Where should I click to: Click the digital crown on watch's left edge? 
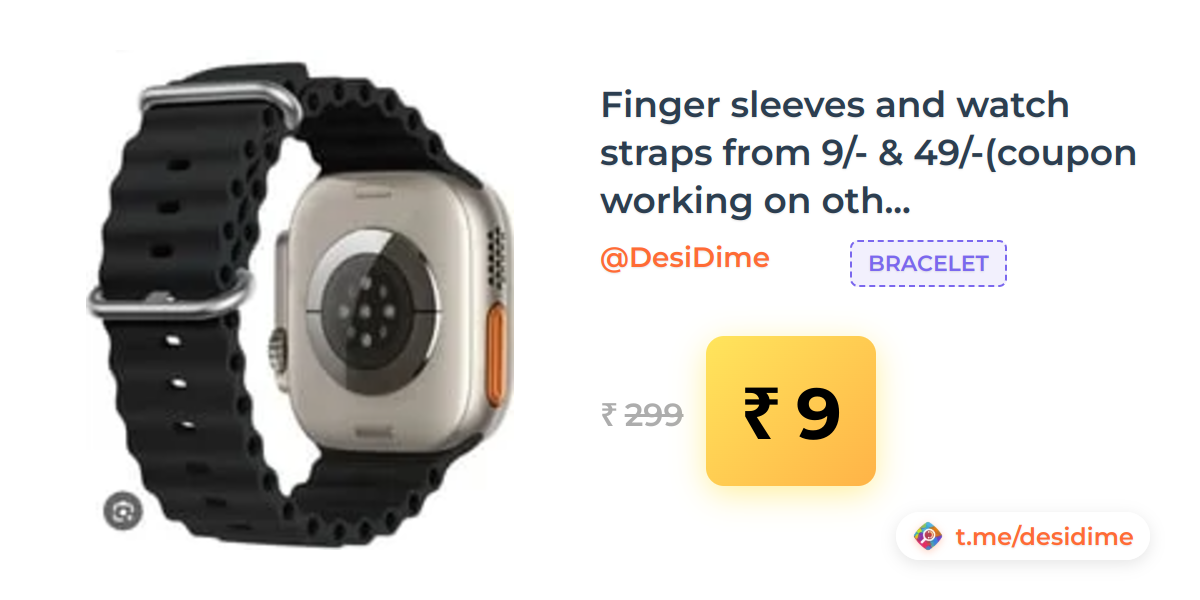pos(278,350)
